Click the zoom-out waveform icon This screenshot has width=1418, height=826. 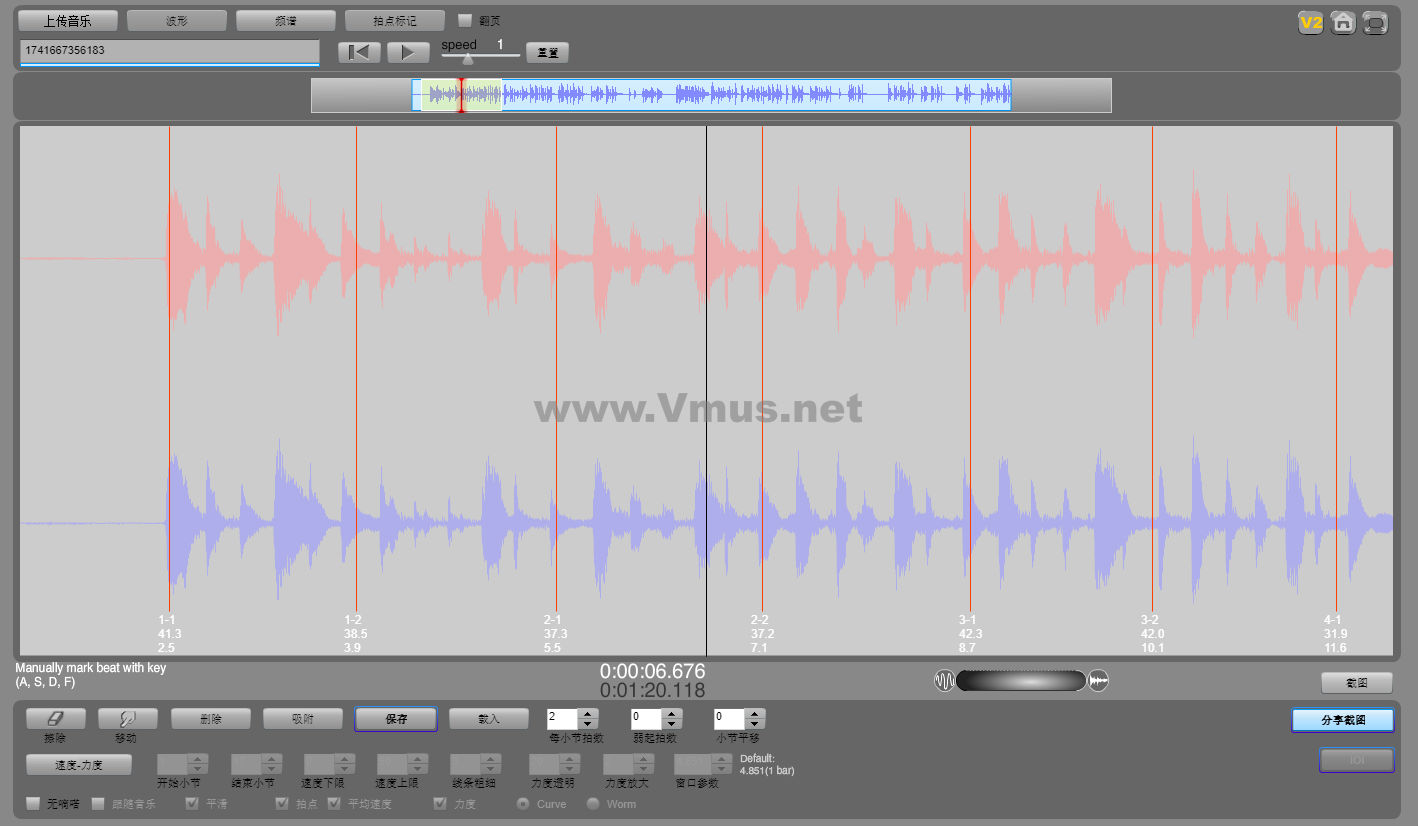pos(944,681)
